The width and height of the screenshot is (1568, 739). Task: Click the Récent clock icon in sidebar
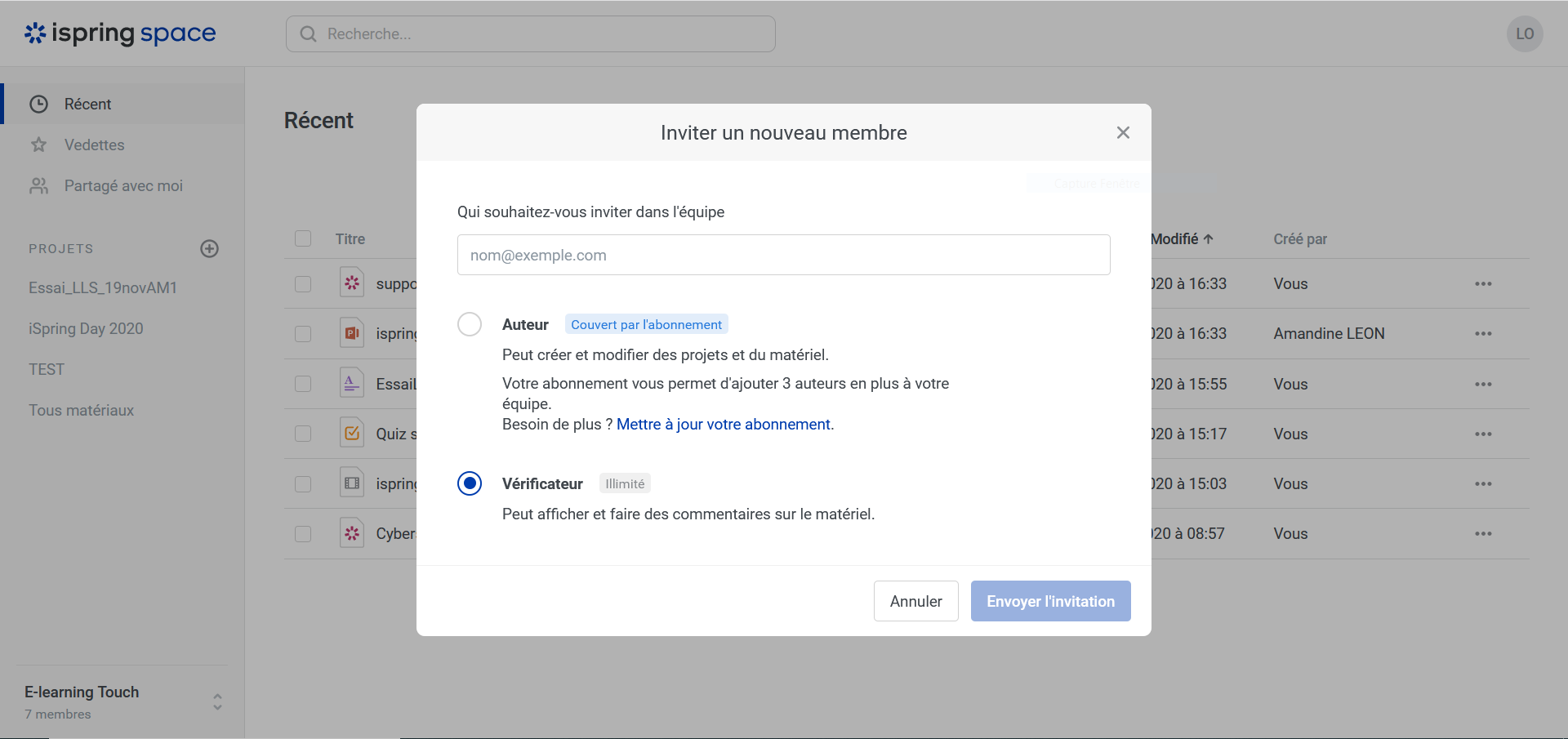(39, 104)
